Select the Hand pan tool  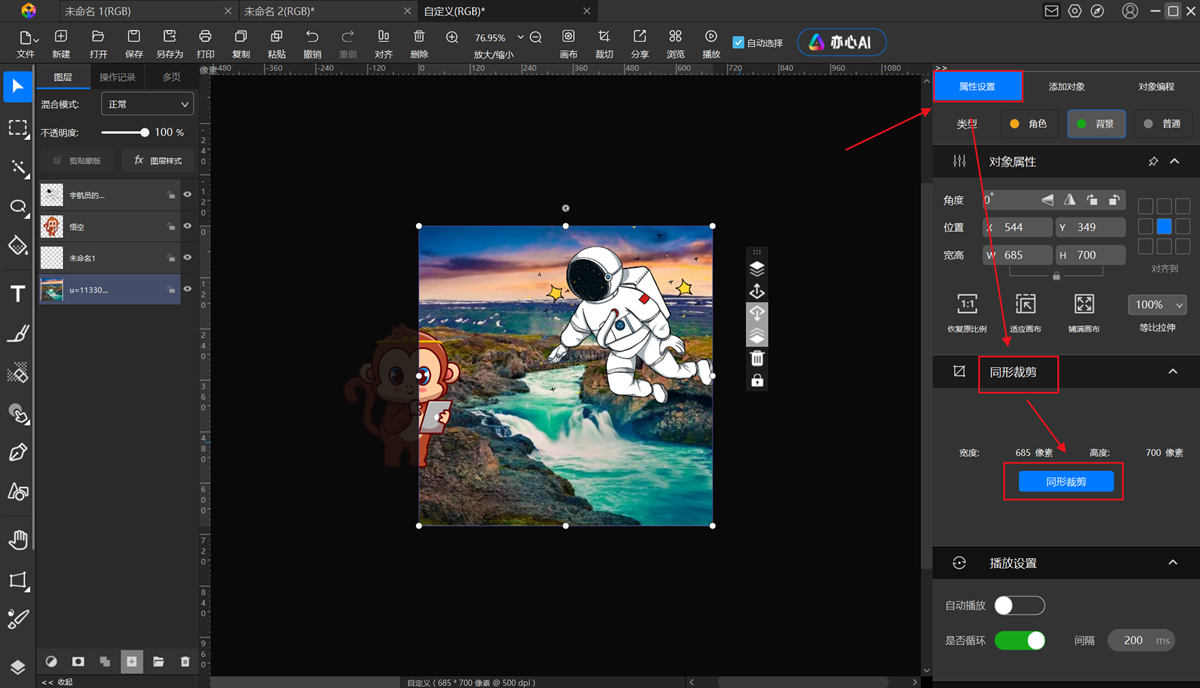click(17, 540)
